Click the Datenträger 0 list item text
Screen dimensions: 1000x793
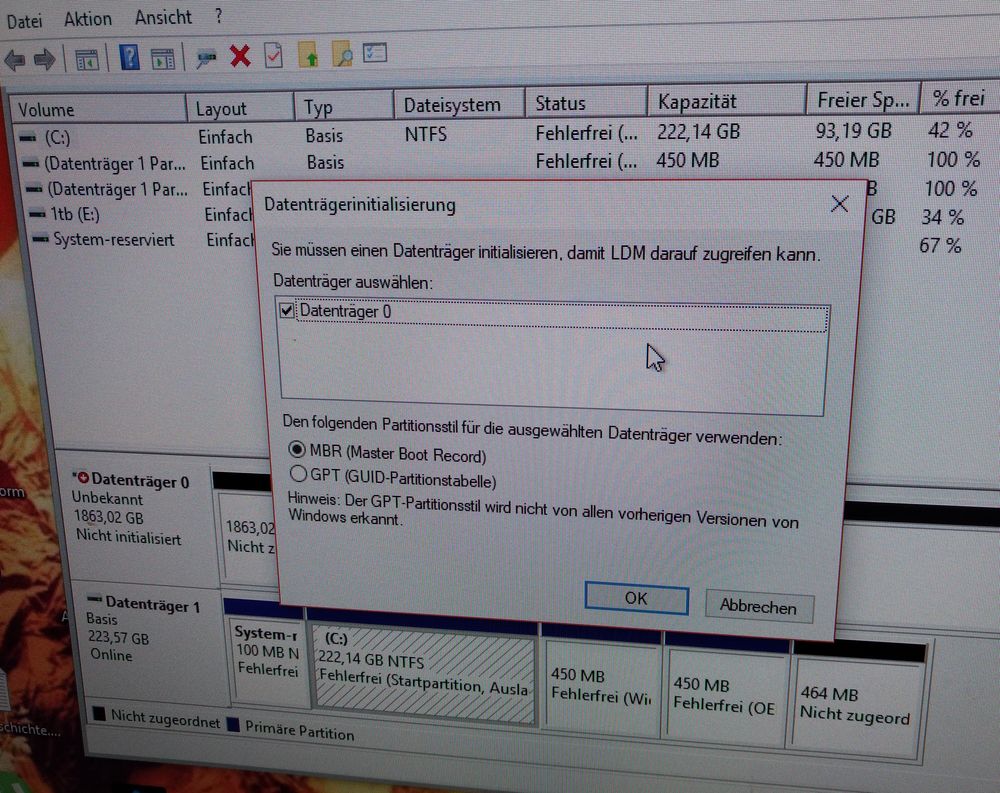[346, 311]
